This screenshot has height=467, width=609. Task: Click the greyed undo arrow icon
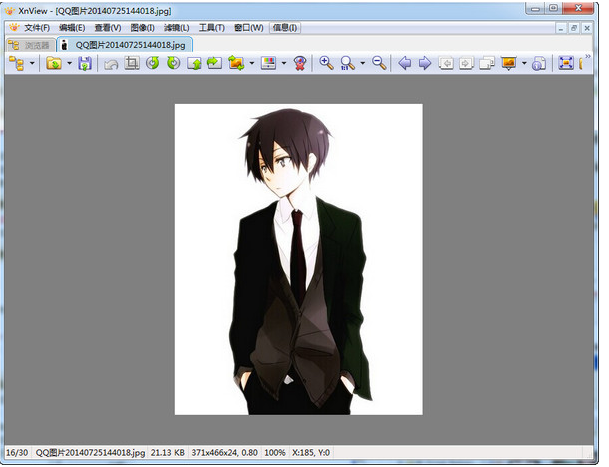tap(111, 64)
